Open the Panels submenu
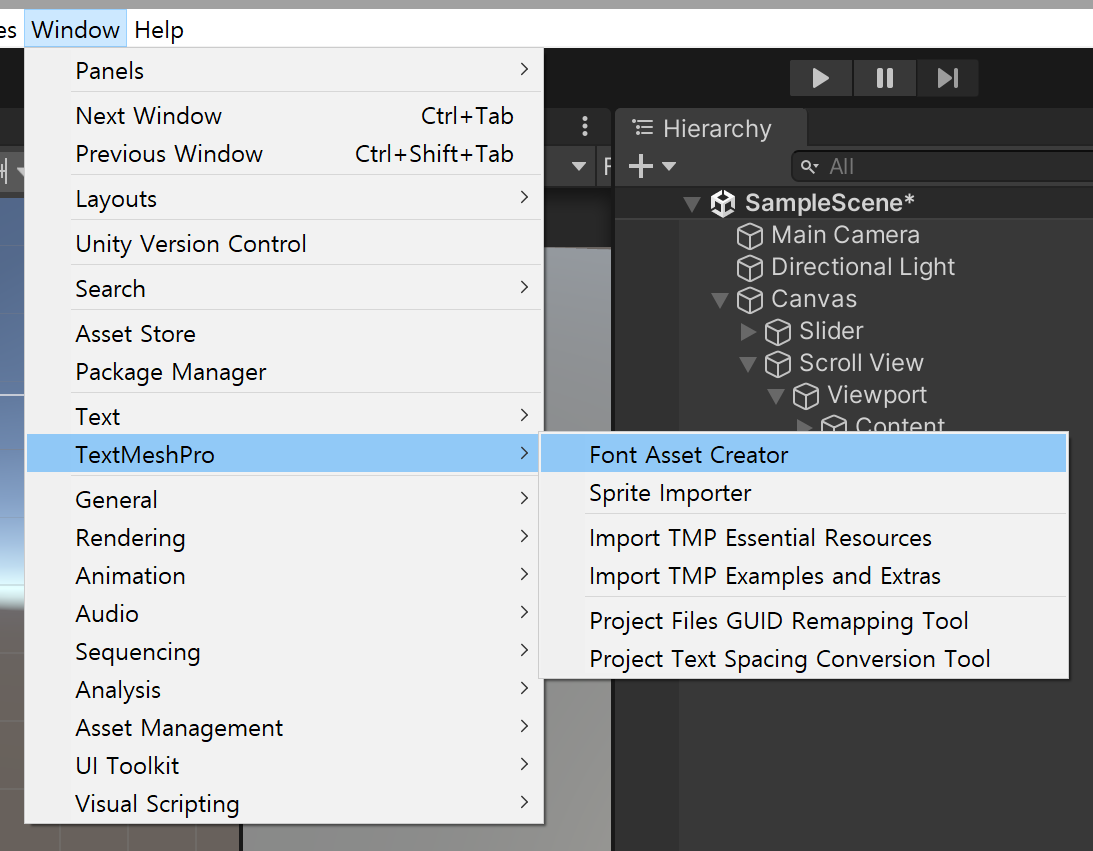1093x851 pixels. 284,70
